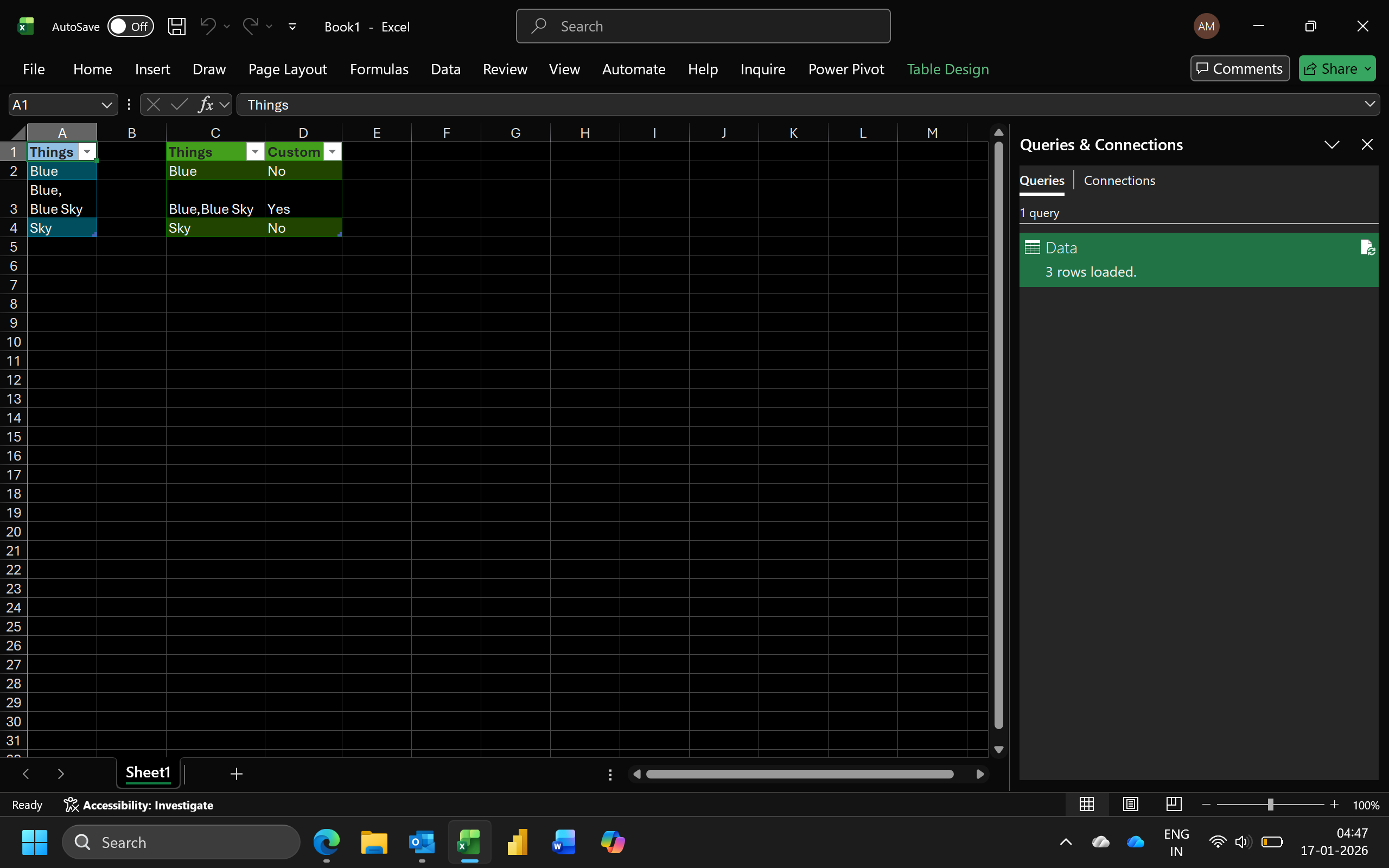Open Power BI from the taskbar
The width and height of the screenshot is (1389, 868).
coord(517,842)
